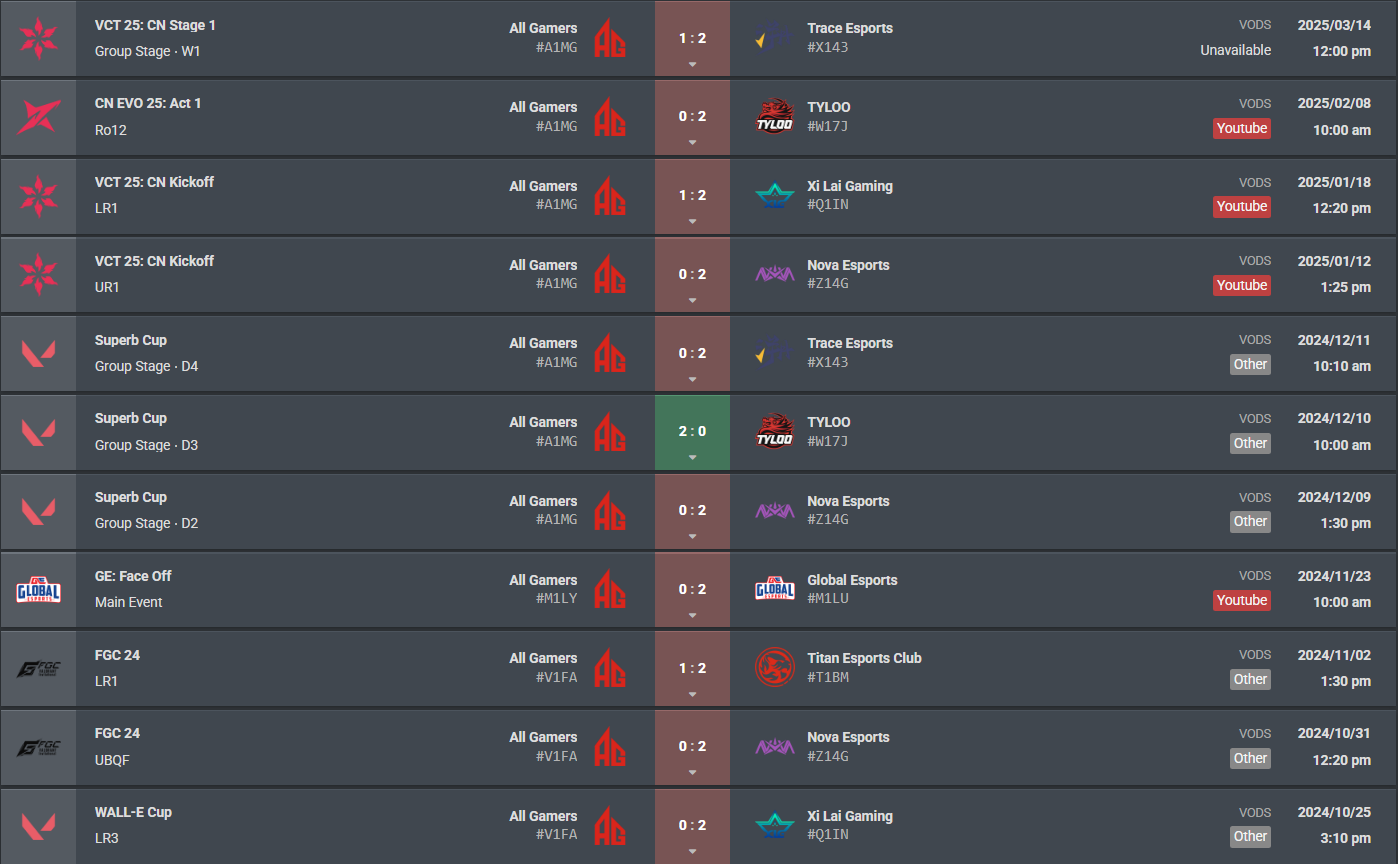Click the WALL-E Cup Valorant event icon

click(38, 826)
